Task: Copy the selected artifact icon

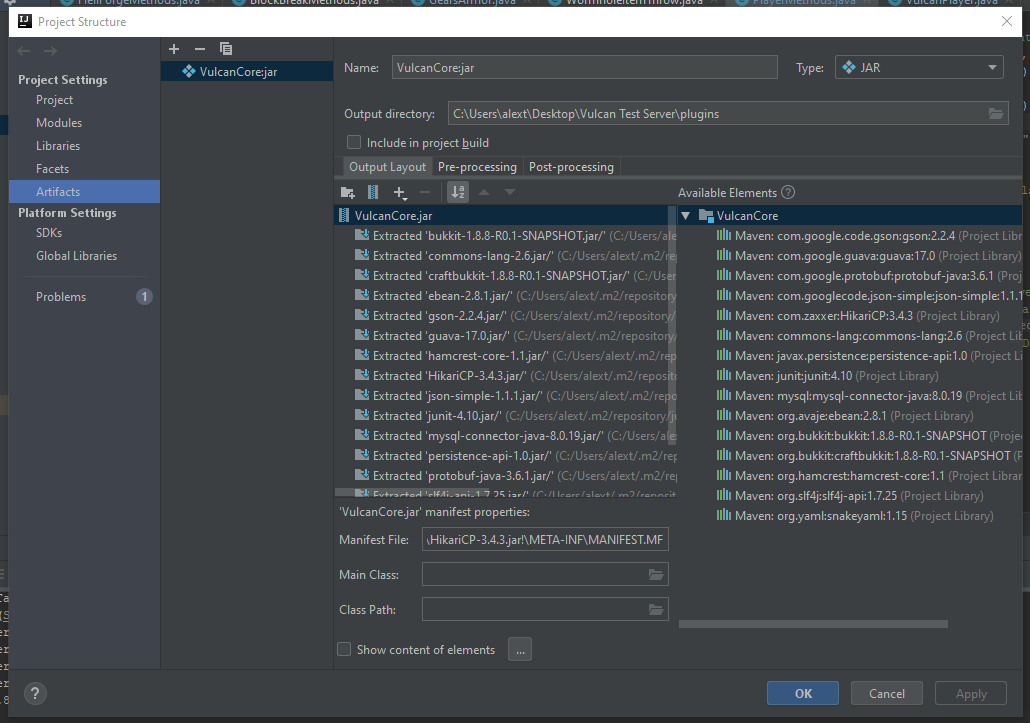Action: tap(225, 49)
